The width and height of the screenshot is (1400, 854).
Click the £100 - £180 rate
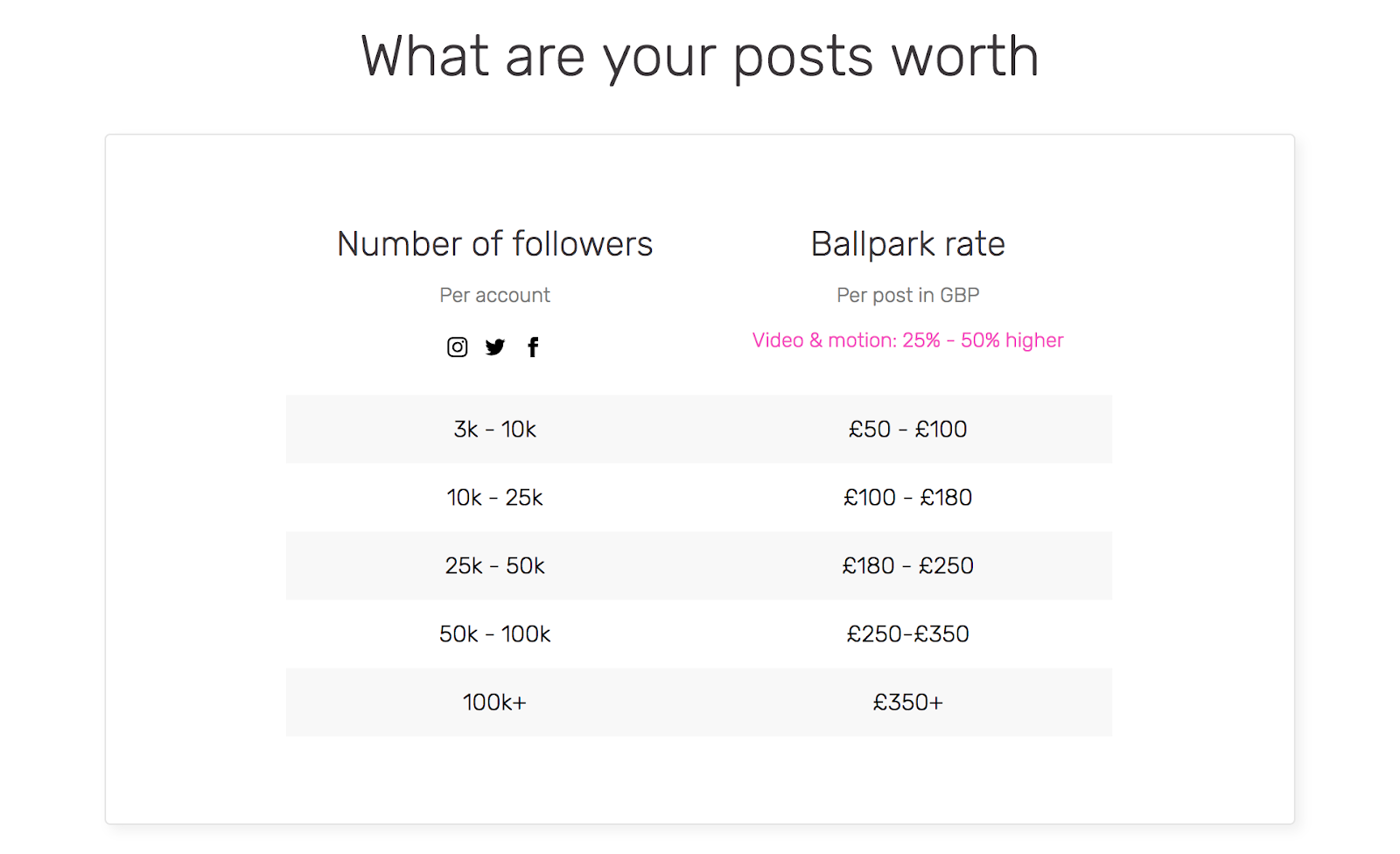click(908, 497)
